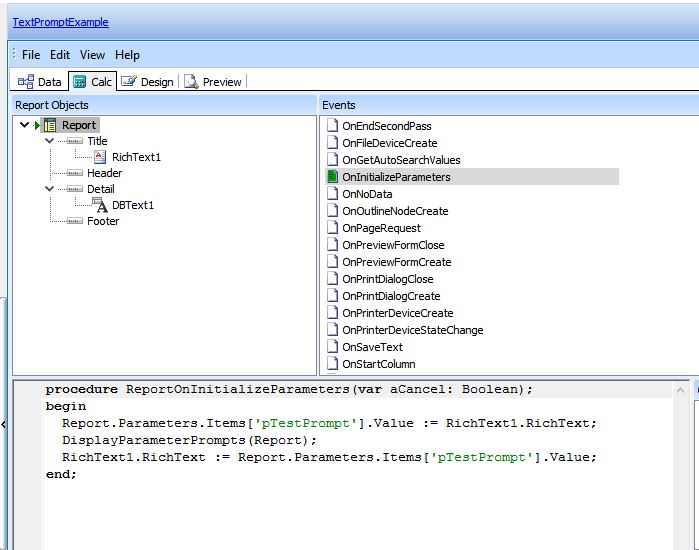Collapse the Report tree node
This screenshot has height=550, width=699.
[x=24, y=125]
